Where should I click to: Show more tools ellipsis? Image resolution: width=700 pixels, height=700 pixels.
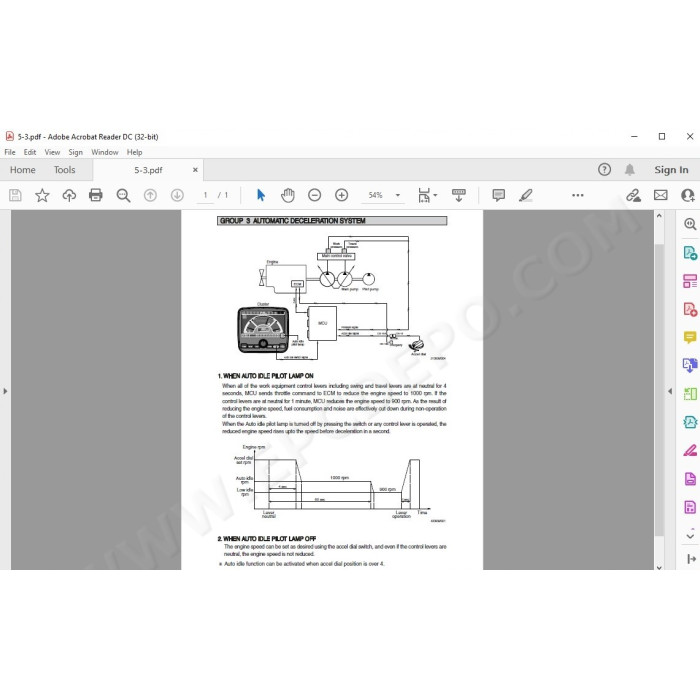578,195
